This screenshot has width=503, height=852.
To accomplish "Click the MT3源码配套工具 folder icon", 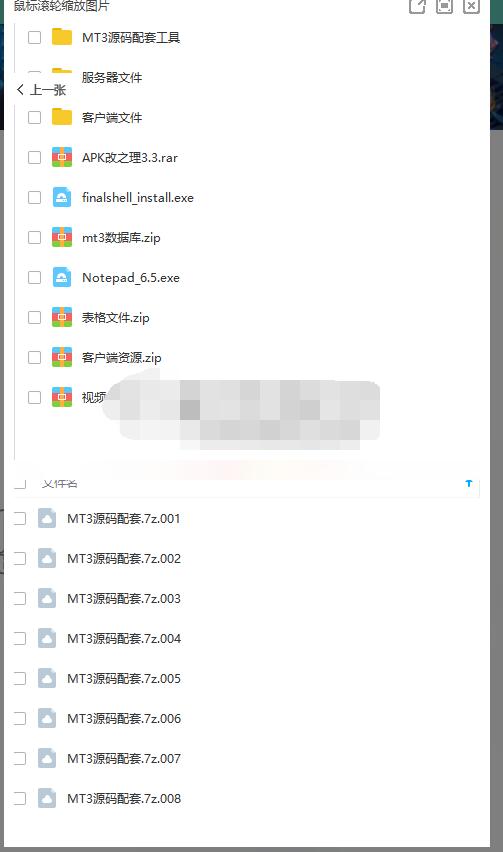I will (62, 37).
